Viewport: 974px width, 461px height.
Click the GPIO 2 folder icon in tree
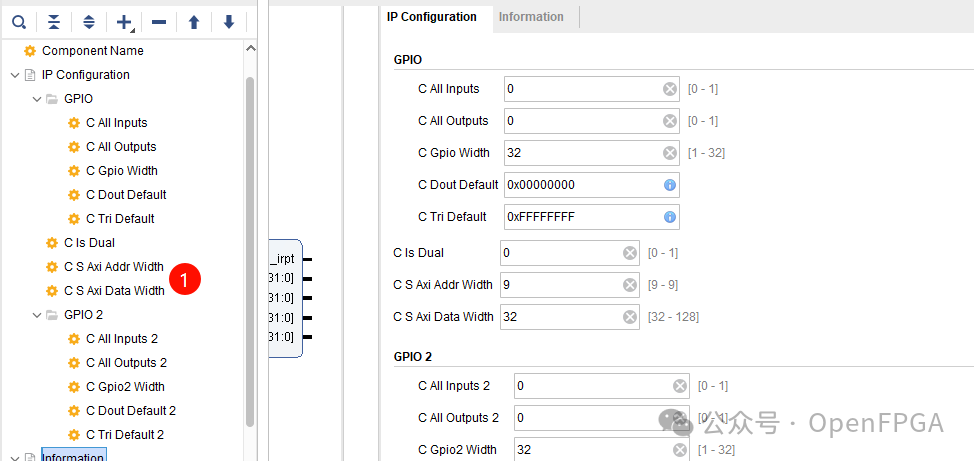click(52, 315)
